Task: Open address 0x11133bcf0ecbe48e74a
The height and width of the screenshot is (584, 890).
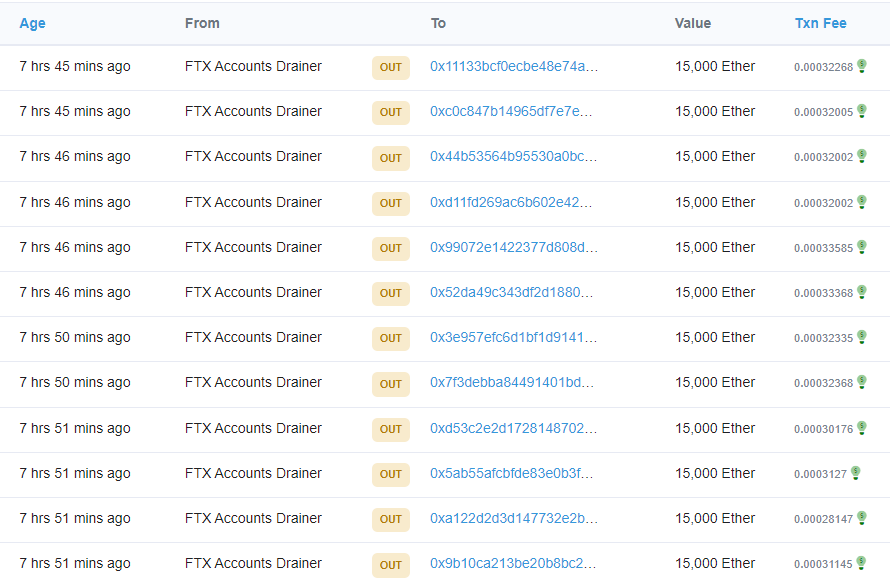Action: (511, 66)
